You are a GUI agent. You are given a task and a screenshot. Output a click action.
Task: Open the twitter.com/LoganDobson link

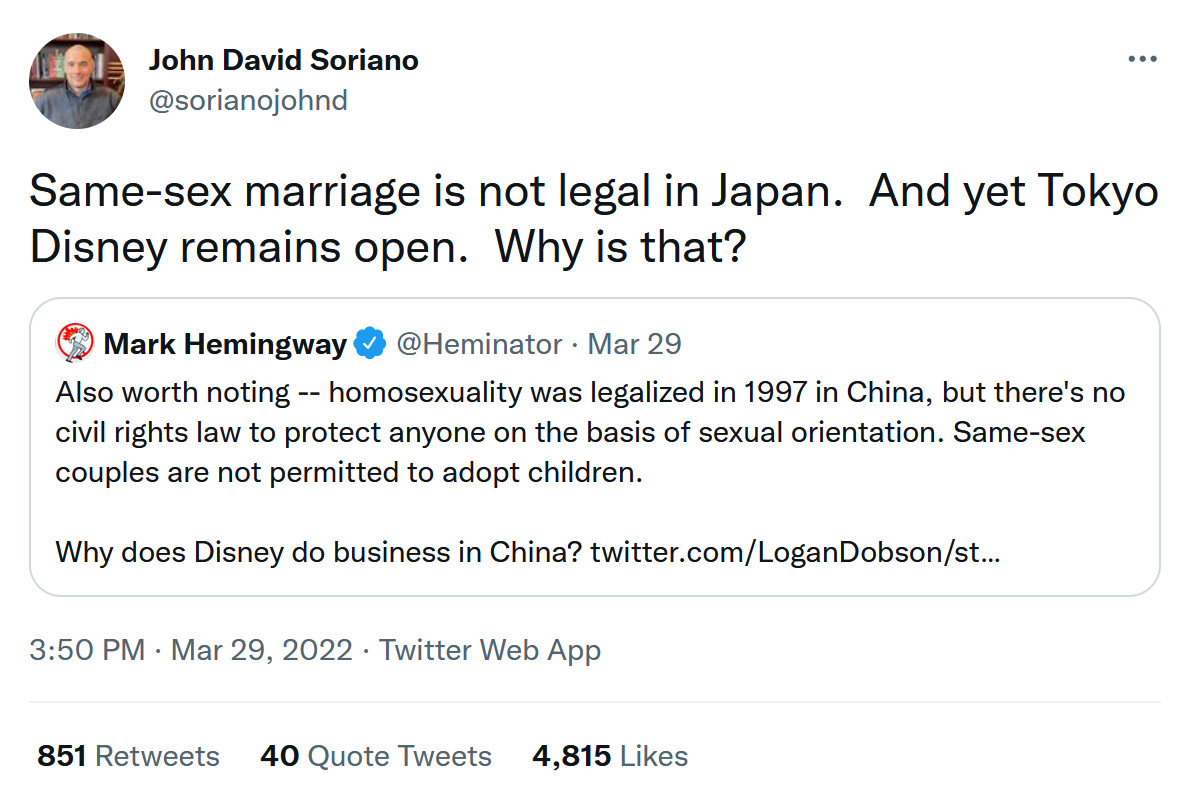click(794, 551)
